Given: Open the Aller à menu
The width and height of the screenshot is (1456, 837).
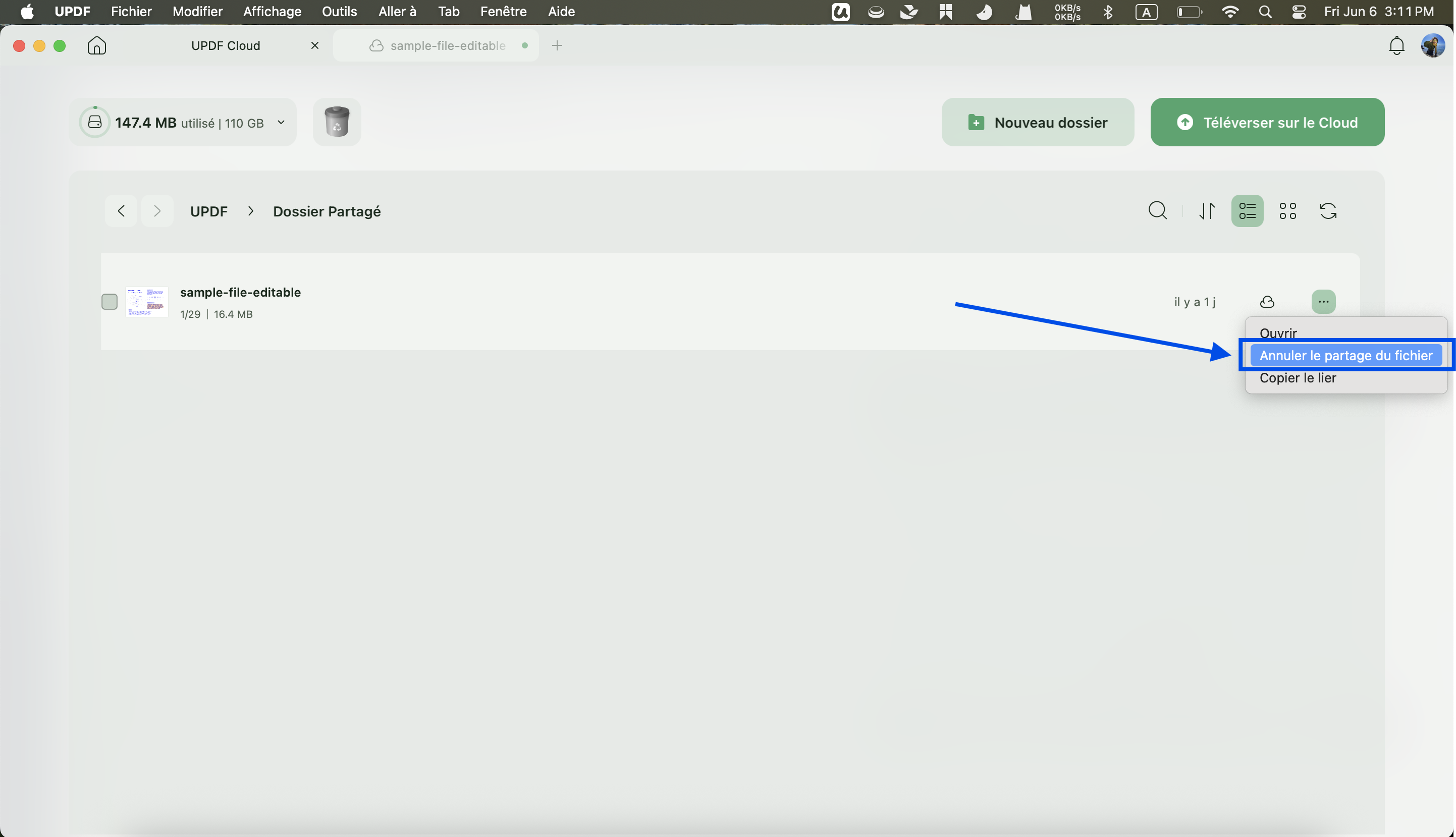Looking at the screenshot, I should click(x=397, y=12).
